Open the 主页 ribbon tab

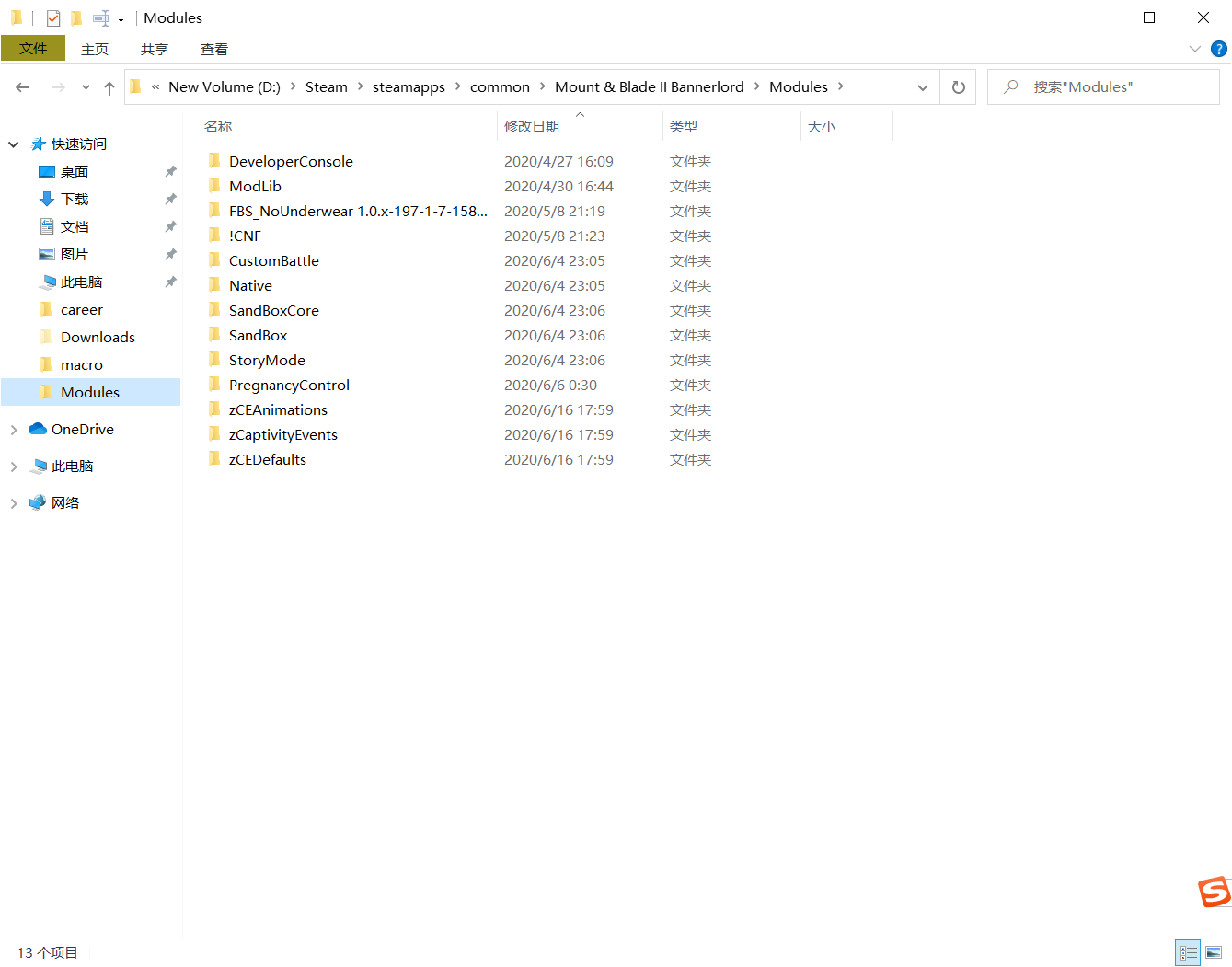(95, 49)
